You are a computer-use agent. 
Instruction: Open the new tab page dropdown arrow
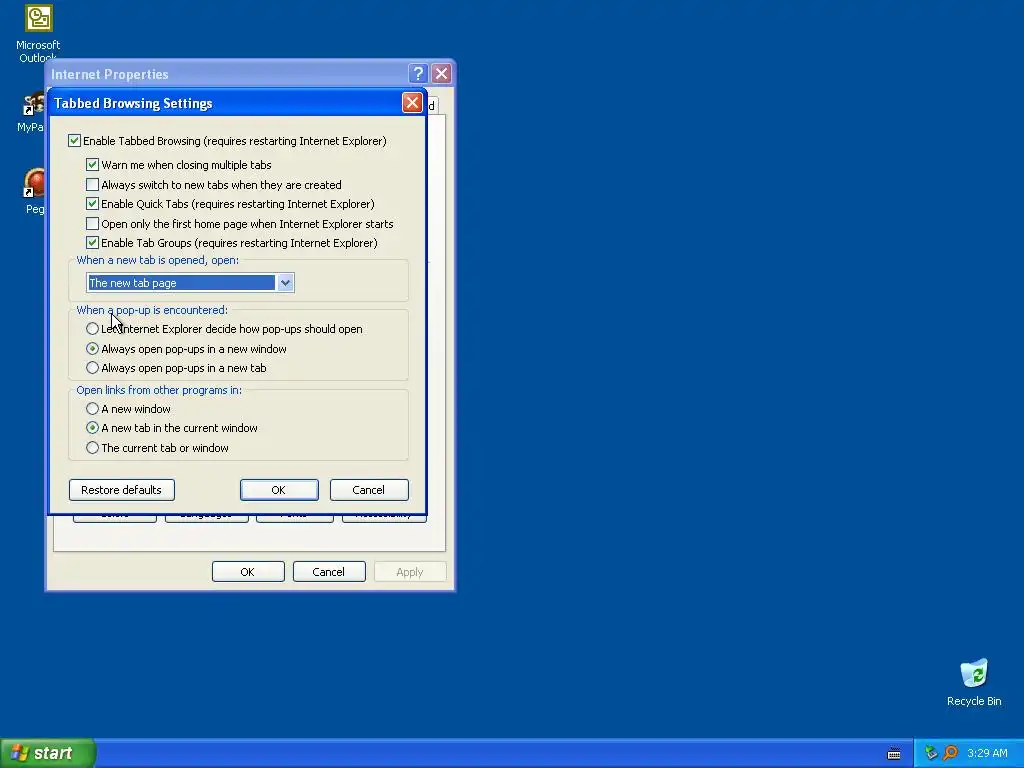(285, 283)
